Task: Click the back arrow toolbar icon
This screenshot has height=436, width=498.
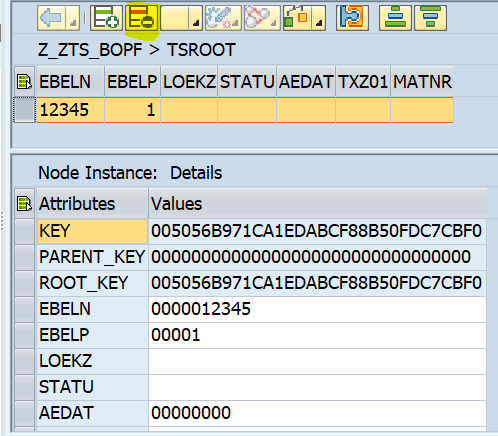Action: (x=51, y=18)
